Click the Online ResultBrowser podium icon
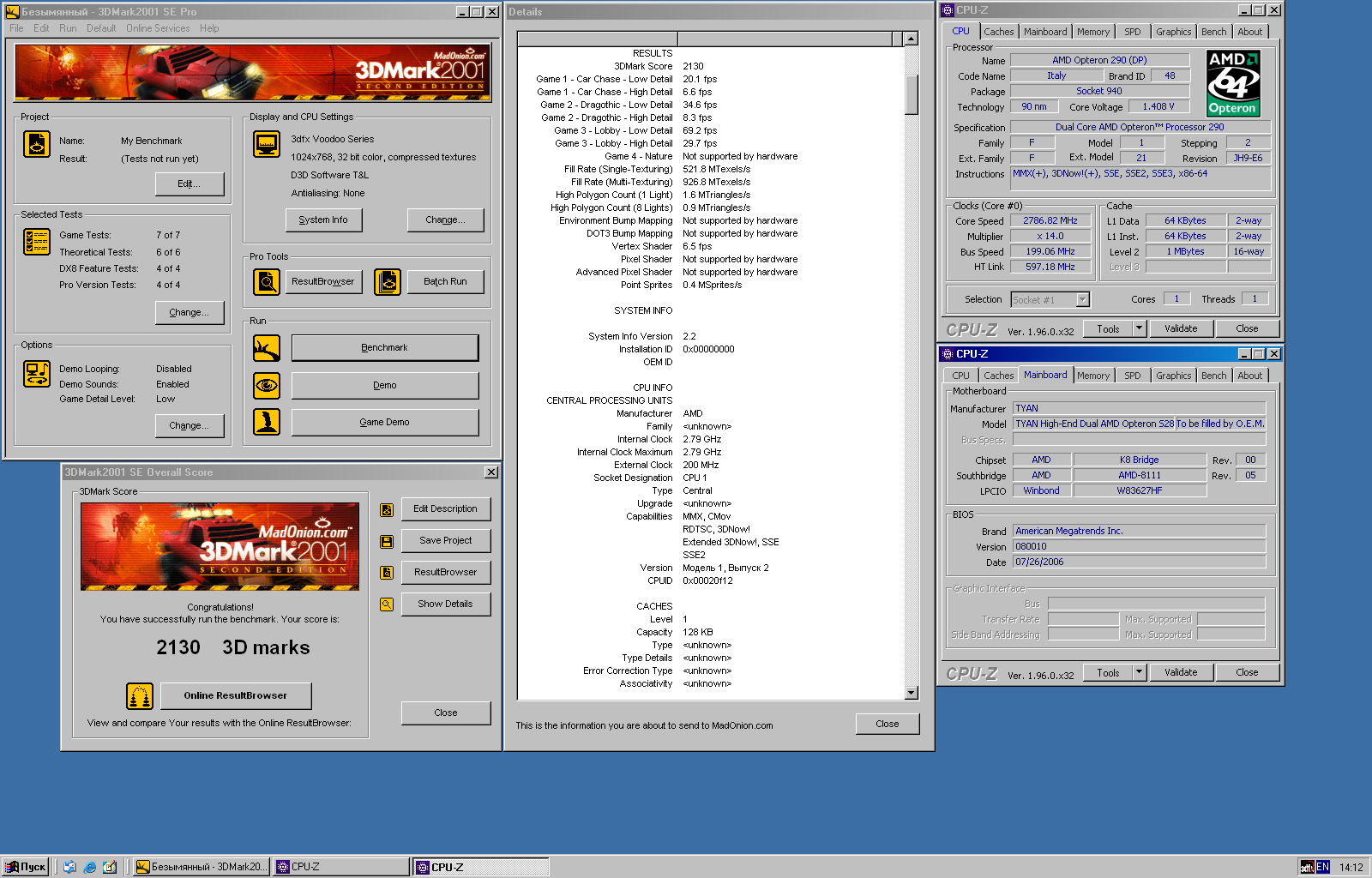1372x878 pixels. point(140,696)
